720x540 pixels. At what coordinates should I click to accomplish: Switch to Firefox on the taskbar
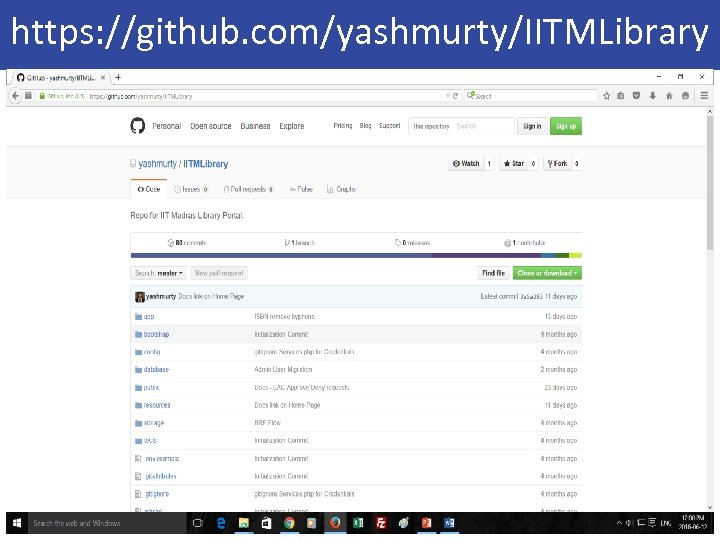tap(335, 523)
